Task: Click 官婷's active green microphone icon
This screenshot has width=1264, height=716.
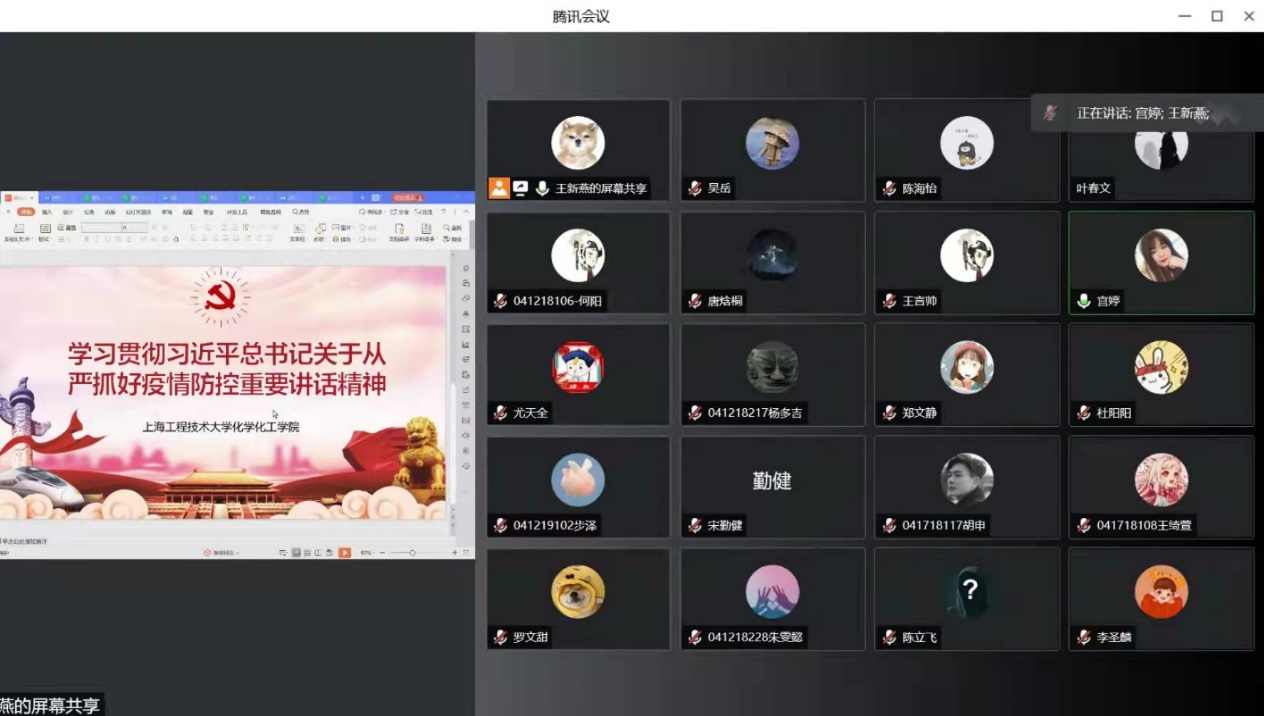Action: click(x=1083, y=300)
